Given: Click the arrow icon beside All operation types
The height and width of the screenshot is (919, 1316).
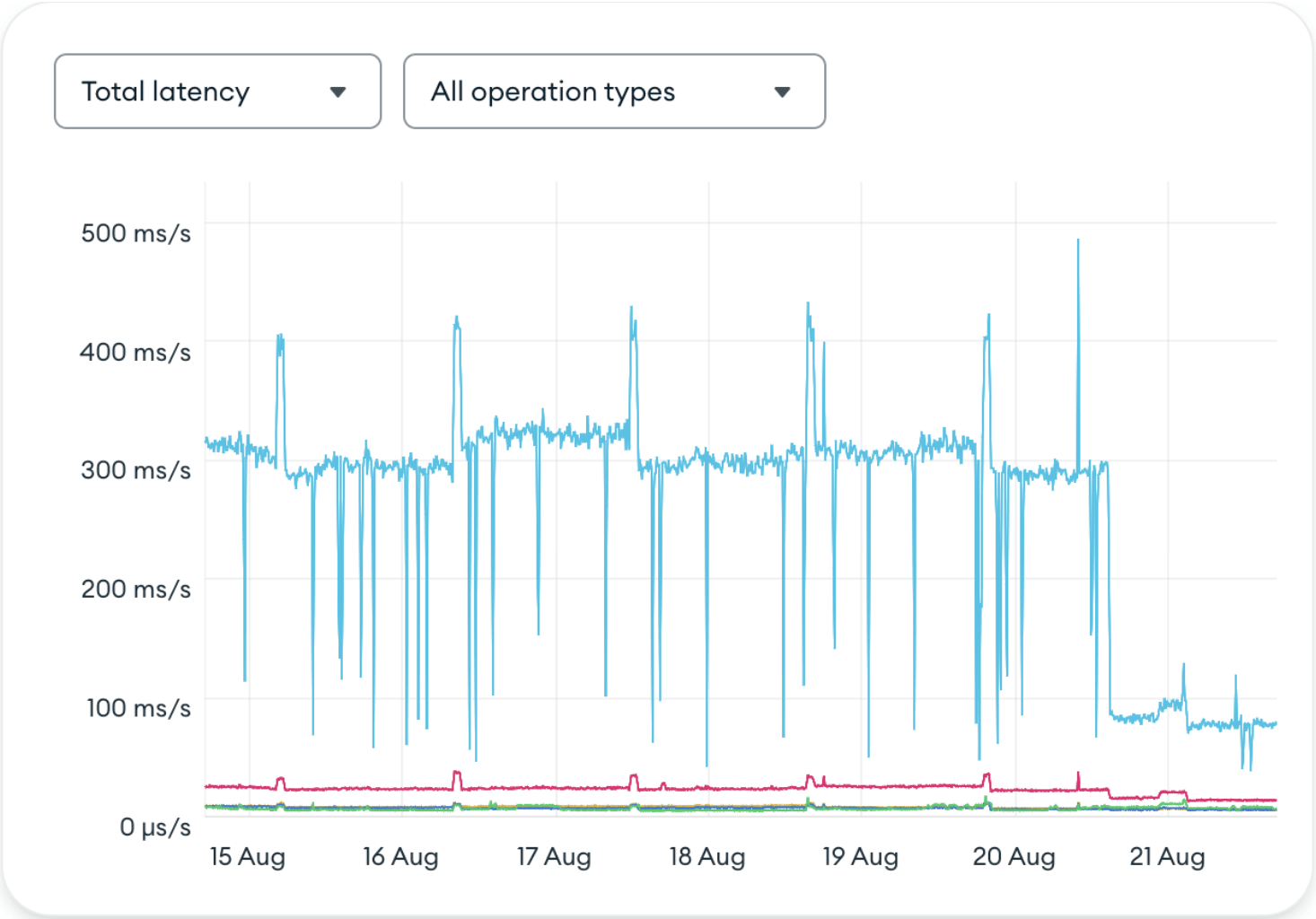Looking at the screenshot, I should coord(782,92).
